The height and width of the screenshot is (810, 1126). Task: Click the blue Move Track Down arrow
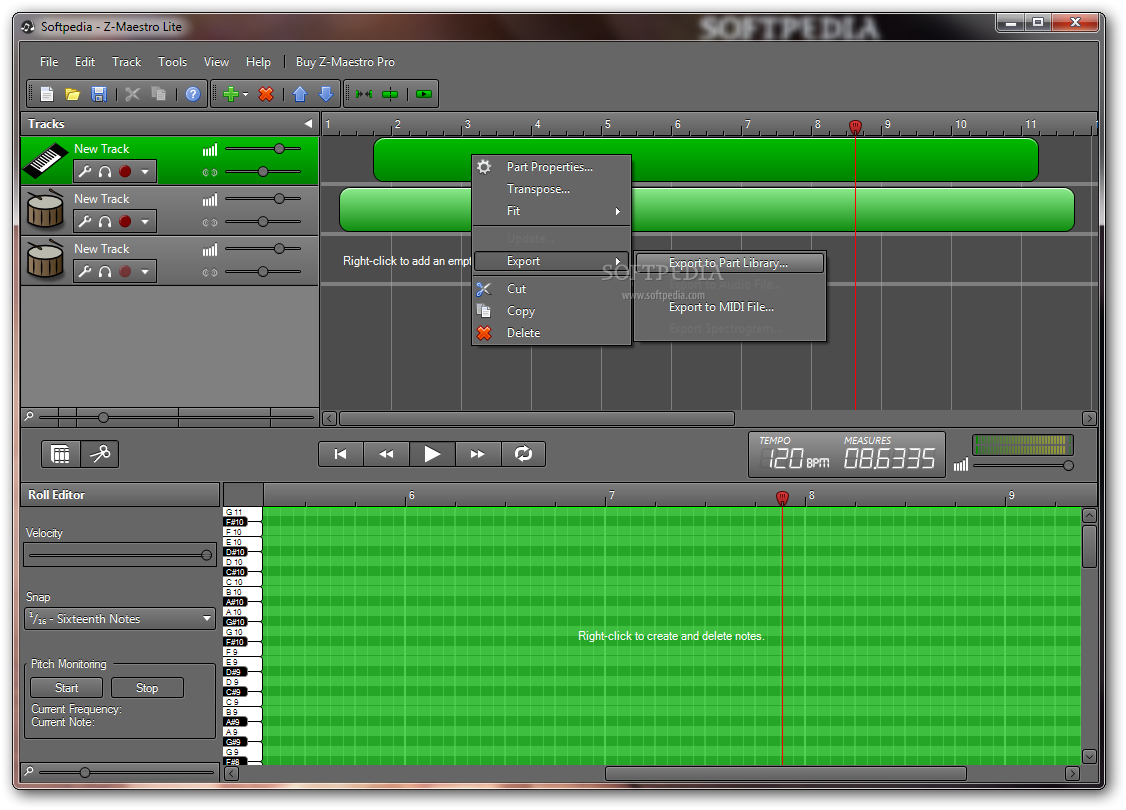326,94
